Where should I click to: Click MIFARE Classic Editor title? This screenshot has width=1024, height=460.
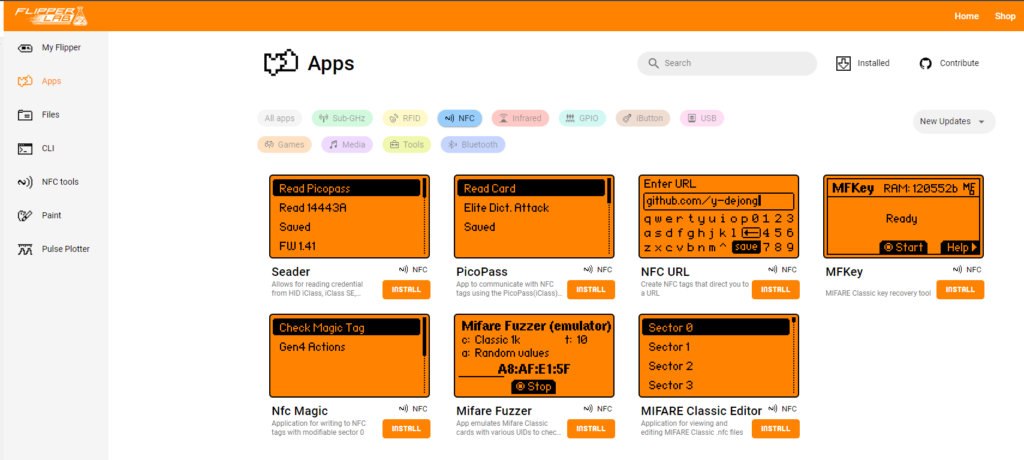(701, 411)
